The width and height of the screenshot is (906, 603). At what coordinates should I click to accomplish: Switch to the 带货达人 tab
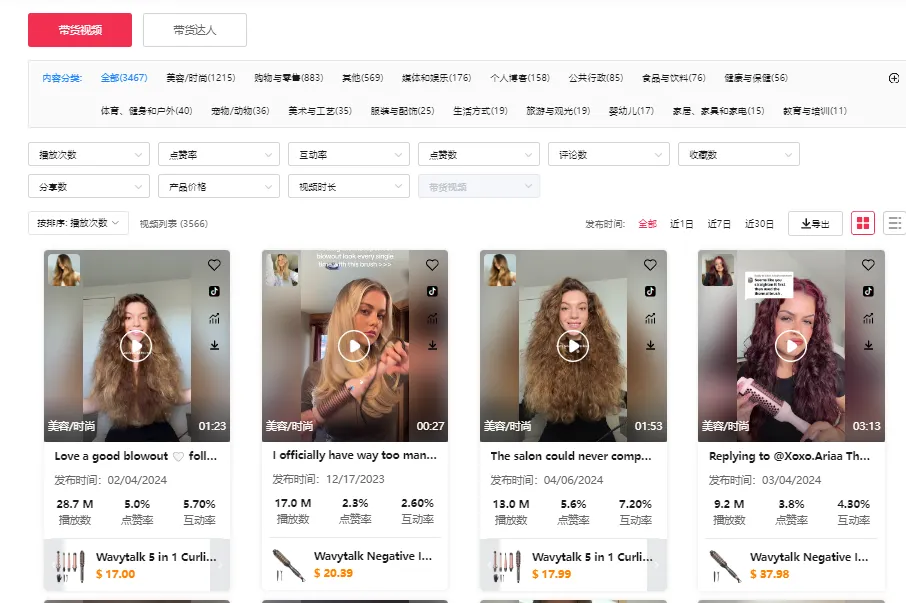[x=195, y=30]
